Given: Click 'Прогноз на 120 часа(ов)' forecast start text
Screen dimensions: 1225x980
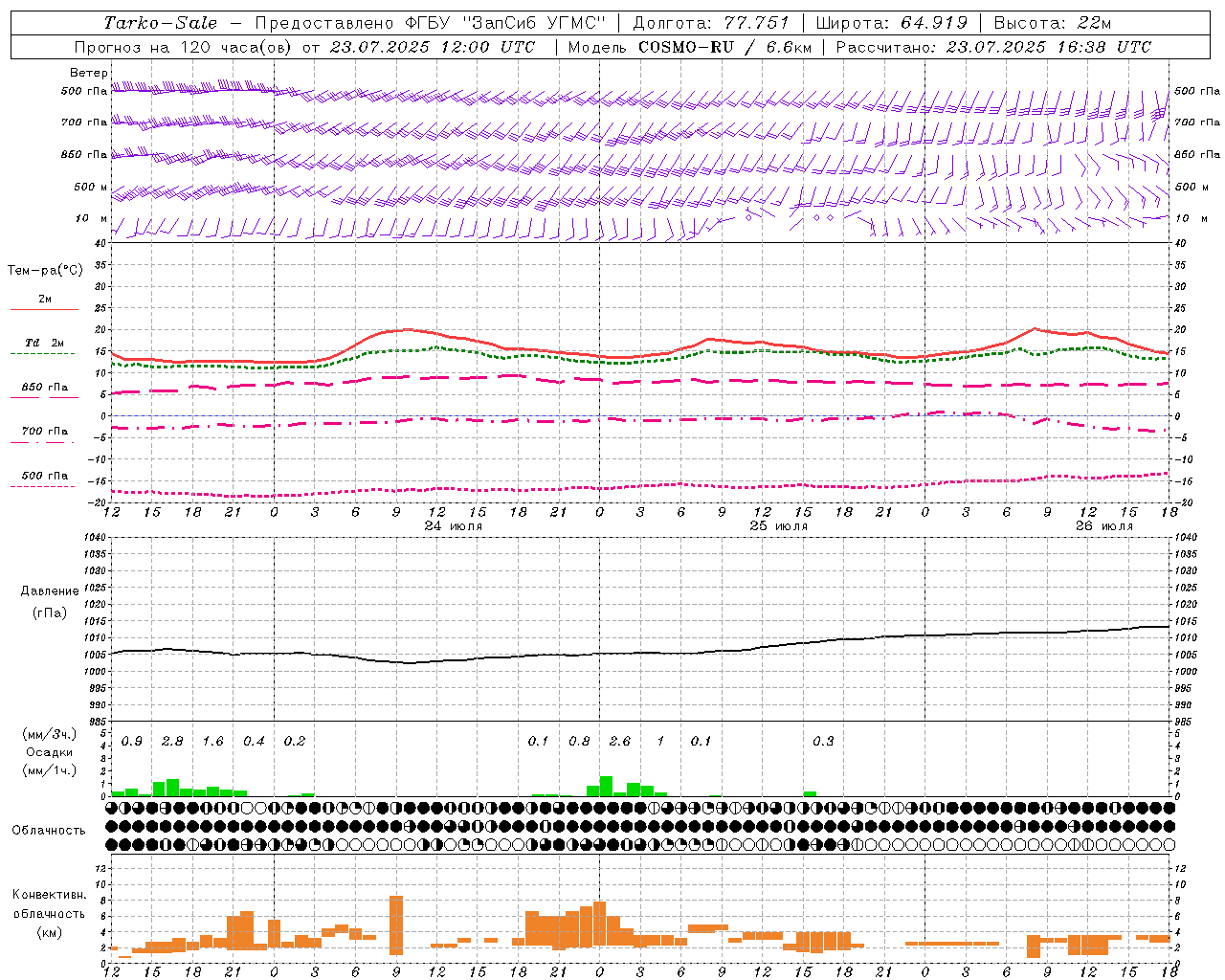Looking at the screenshot, I should point(184,47).
